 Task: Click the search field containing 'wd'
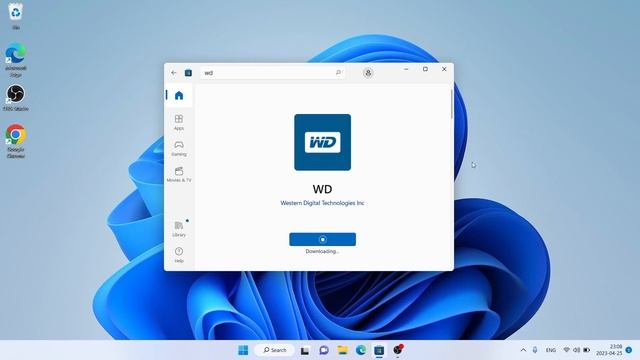[272, 73]
